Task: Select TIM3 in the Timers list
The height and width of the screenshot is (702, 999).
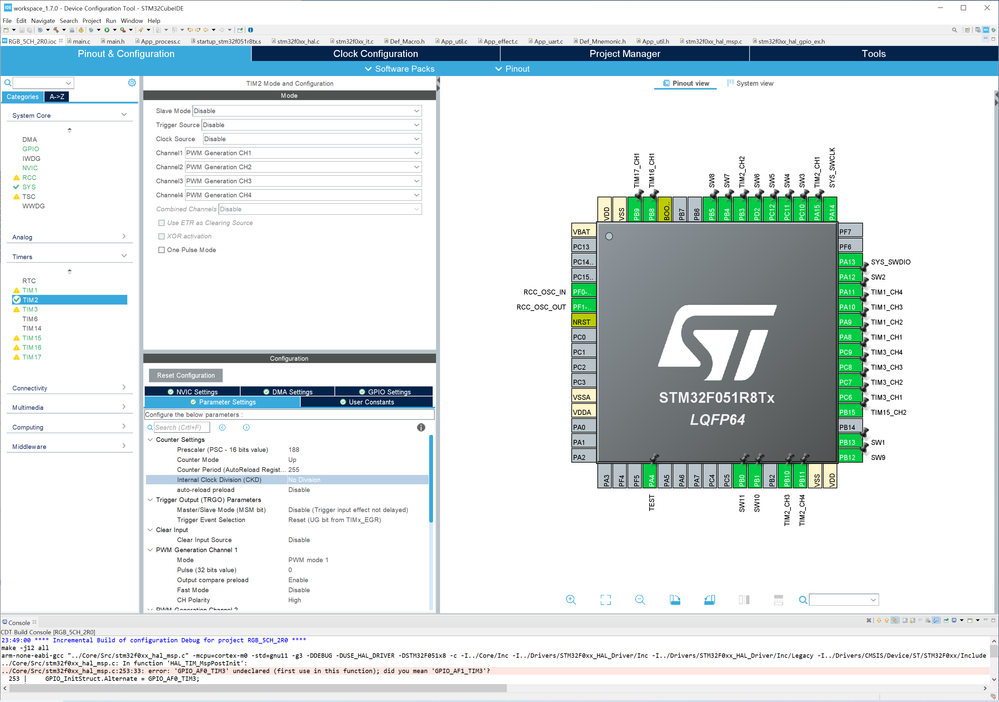Action: click(30, 309)
